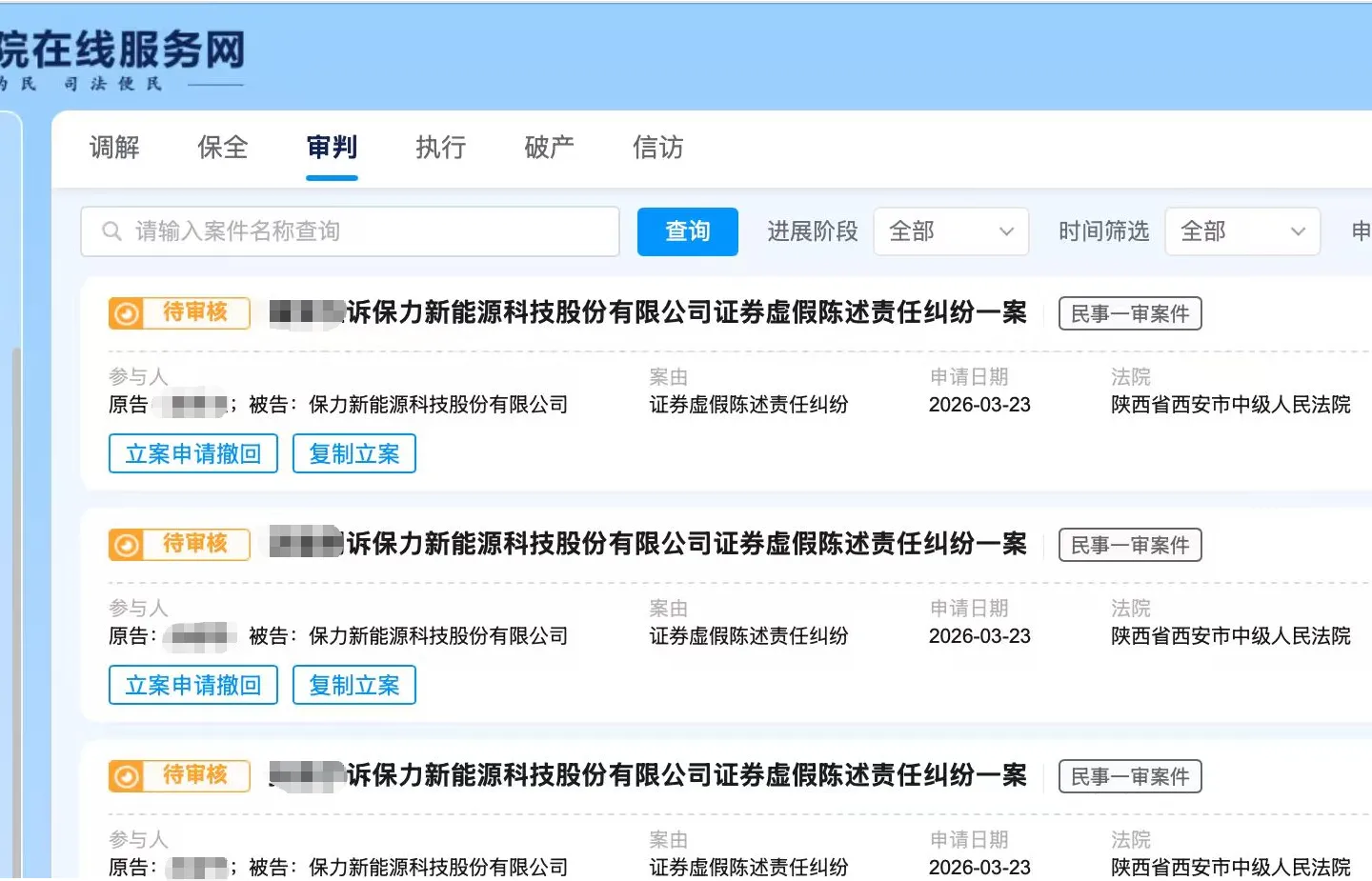Click the circular 待审核 status icon on first case
The height and width of the screenshot is (881, 1372).
125,312
